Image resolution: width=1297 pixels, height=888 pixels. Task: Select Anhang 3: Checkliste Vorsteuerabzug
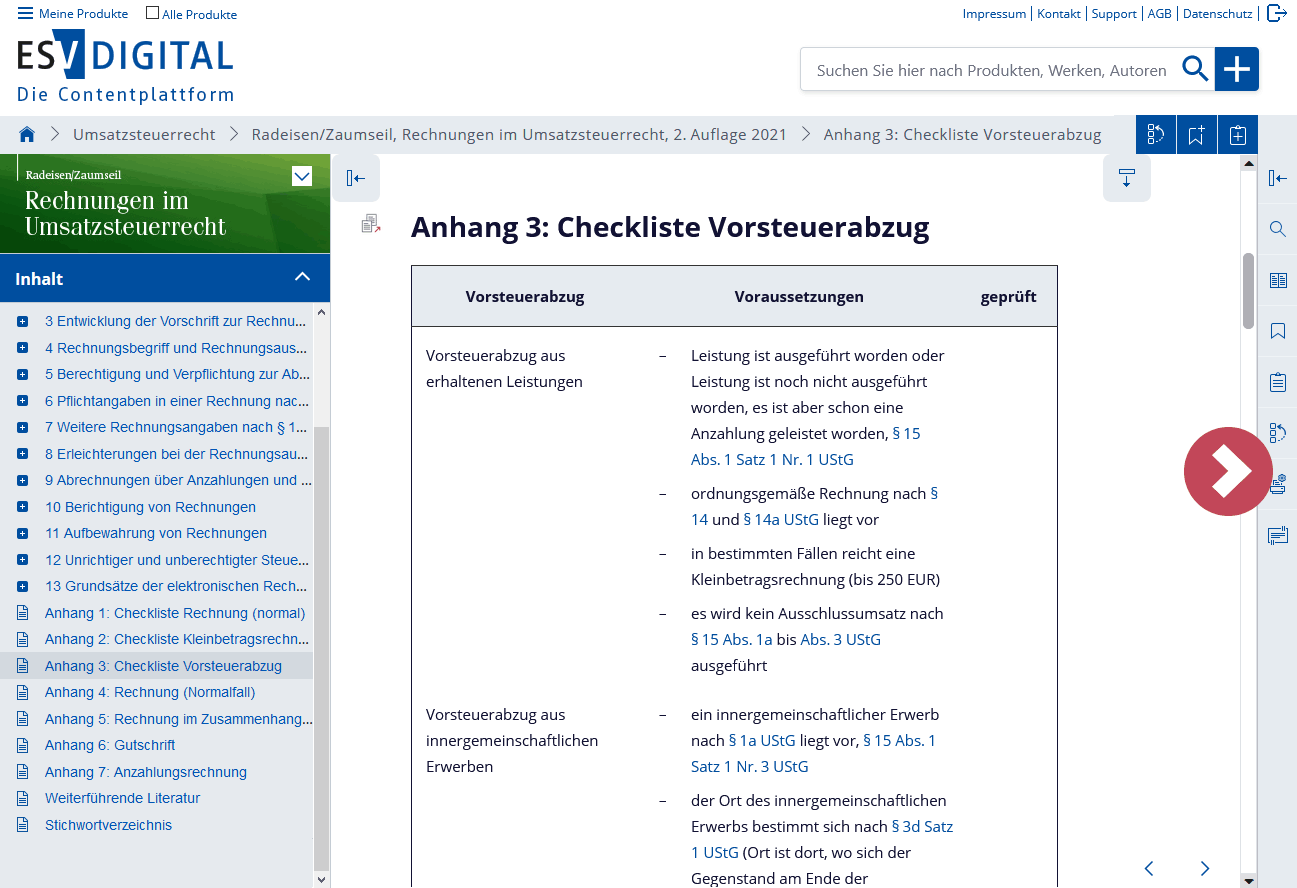163,666
